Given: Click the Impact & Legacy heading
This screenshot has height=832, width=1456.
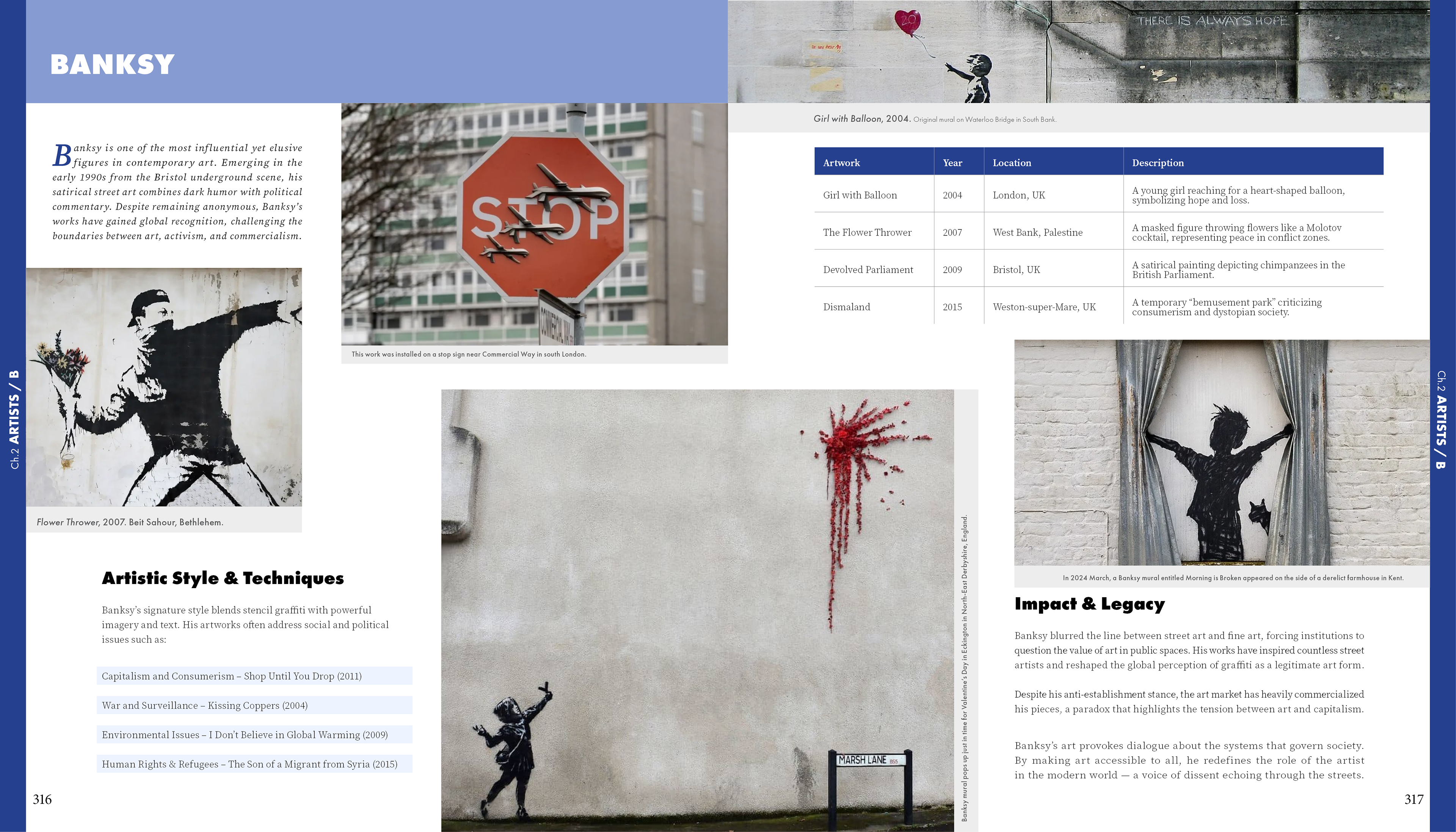Looking at the screenshot, I should (x=1089, y=604).
